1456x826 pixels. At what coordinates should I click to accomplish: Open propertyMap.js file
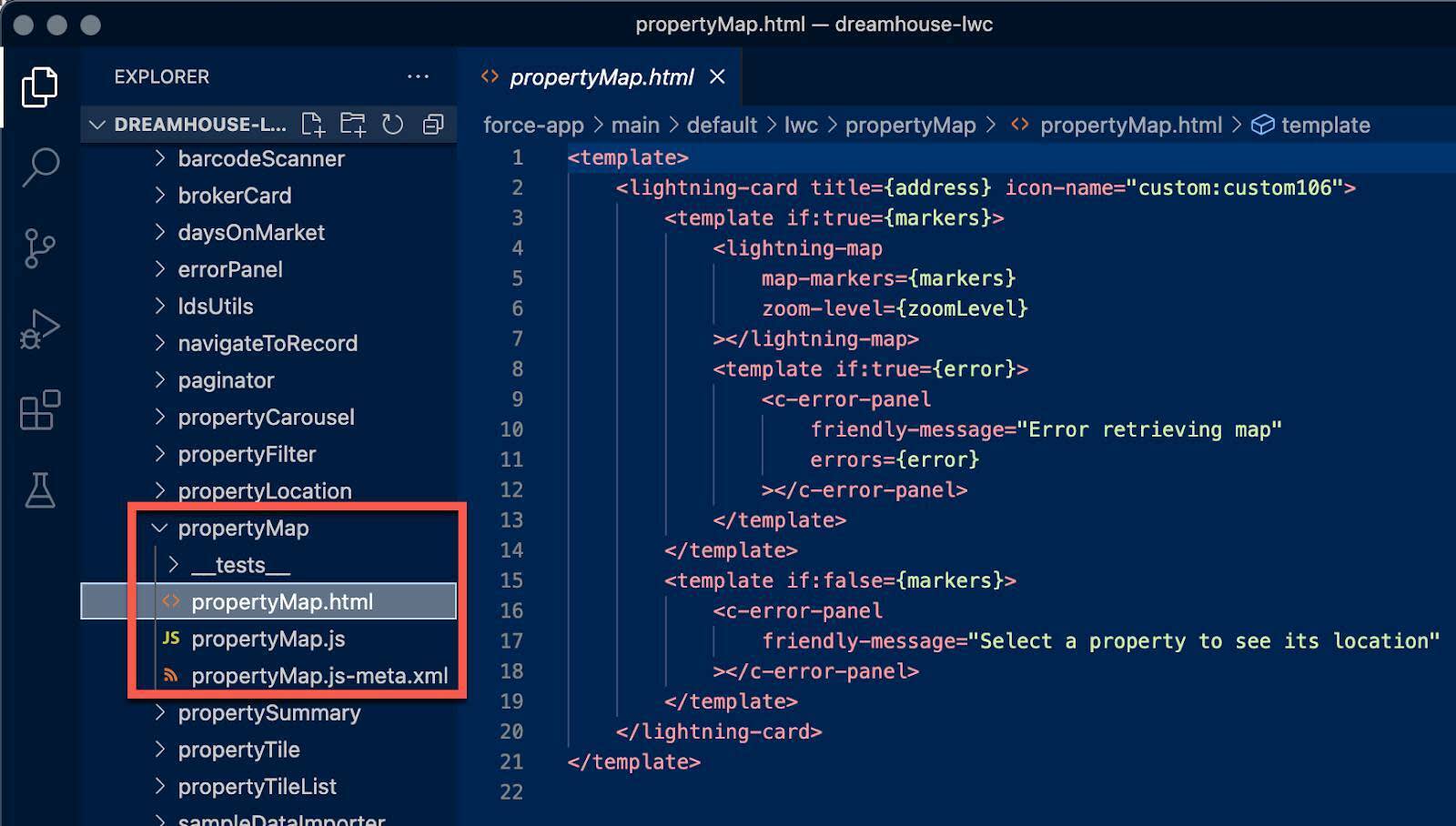pyautogui.click(x=268, y=639)
